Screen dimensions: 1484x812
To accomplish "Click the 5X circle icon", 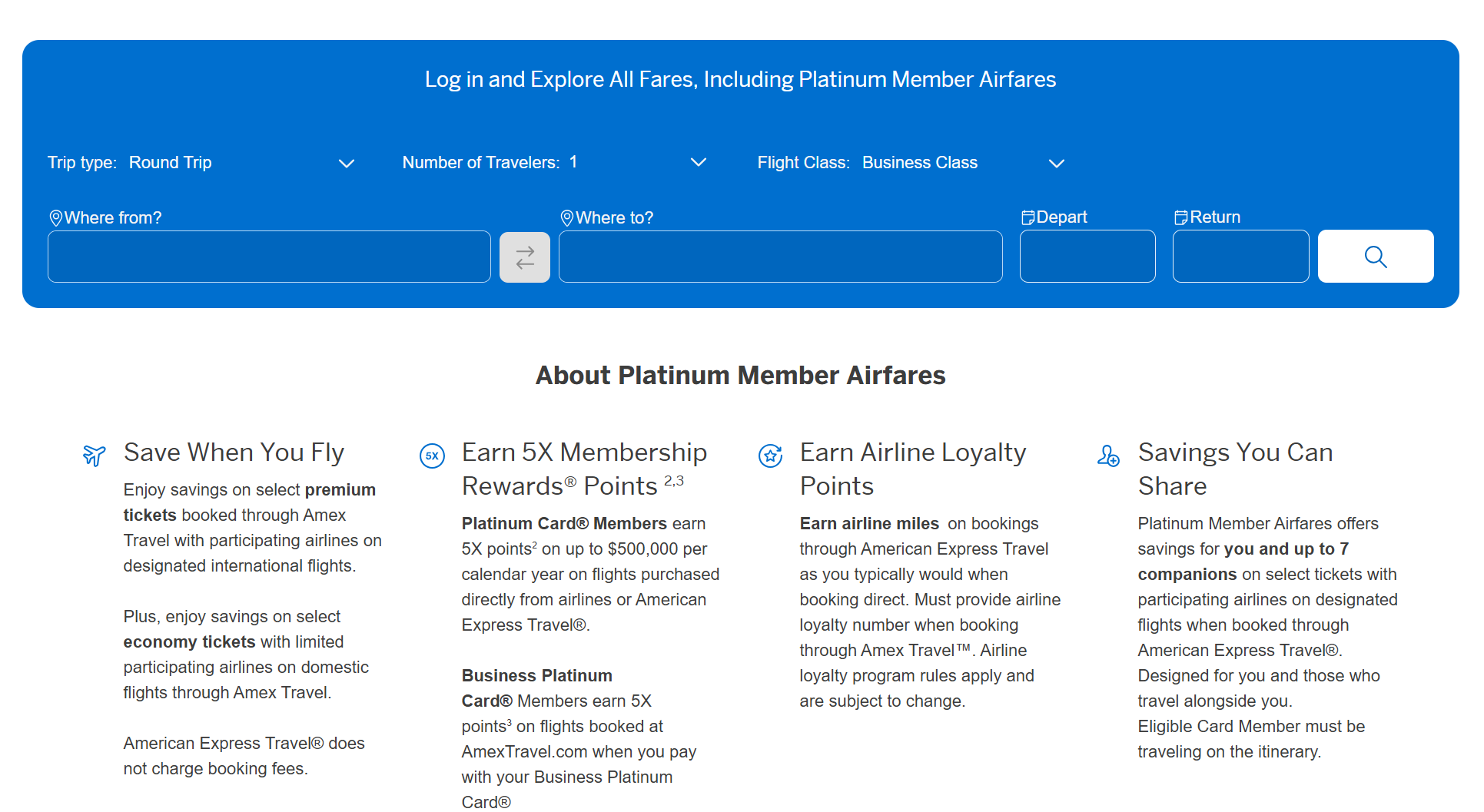I will (x=432, y=456).
